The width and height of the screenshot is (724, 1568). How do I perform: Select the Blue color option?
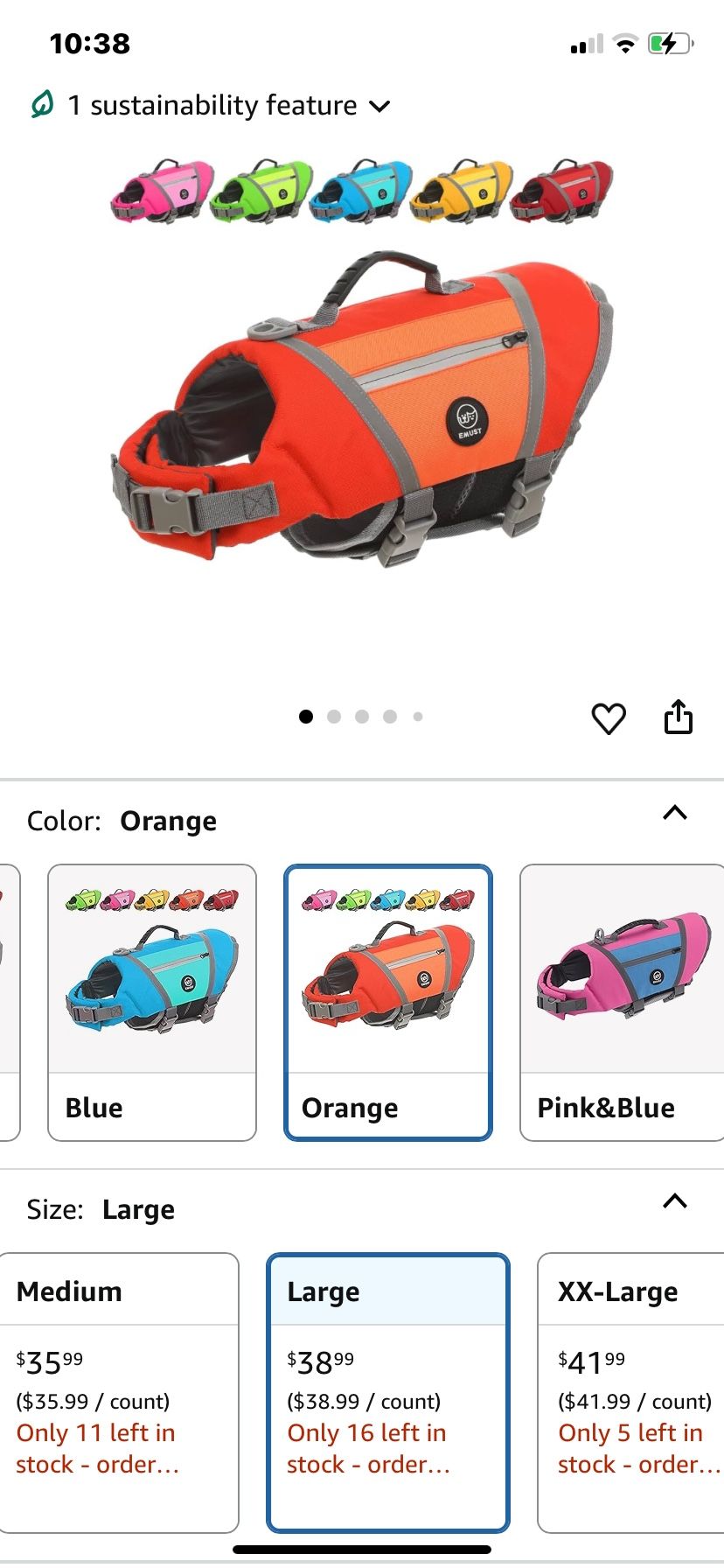(152, 1003)
